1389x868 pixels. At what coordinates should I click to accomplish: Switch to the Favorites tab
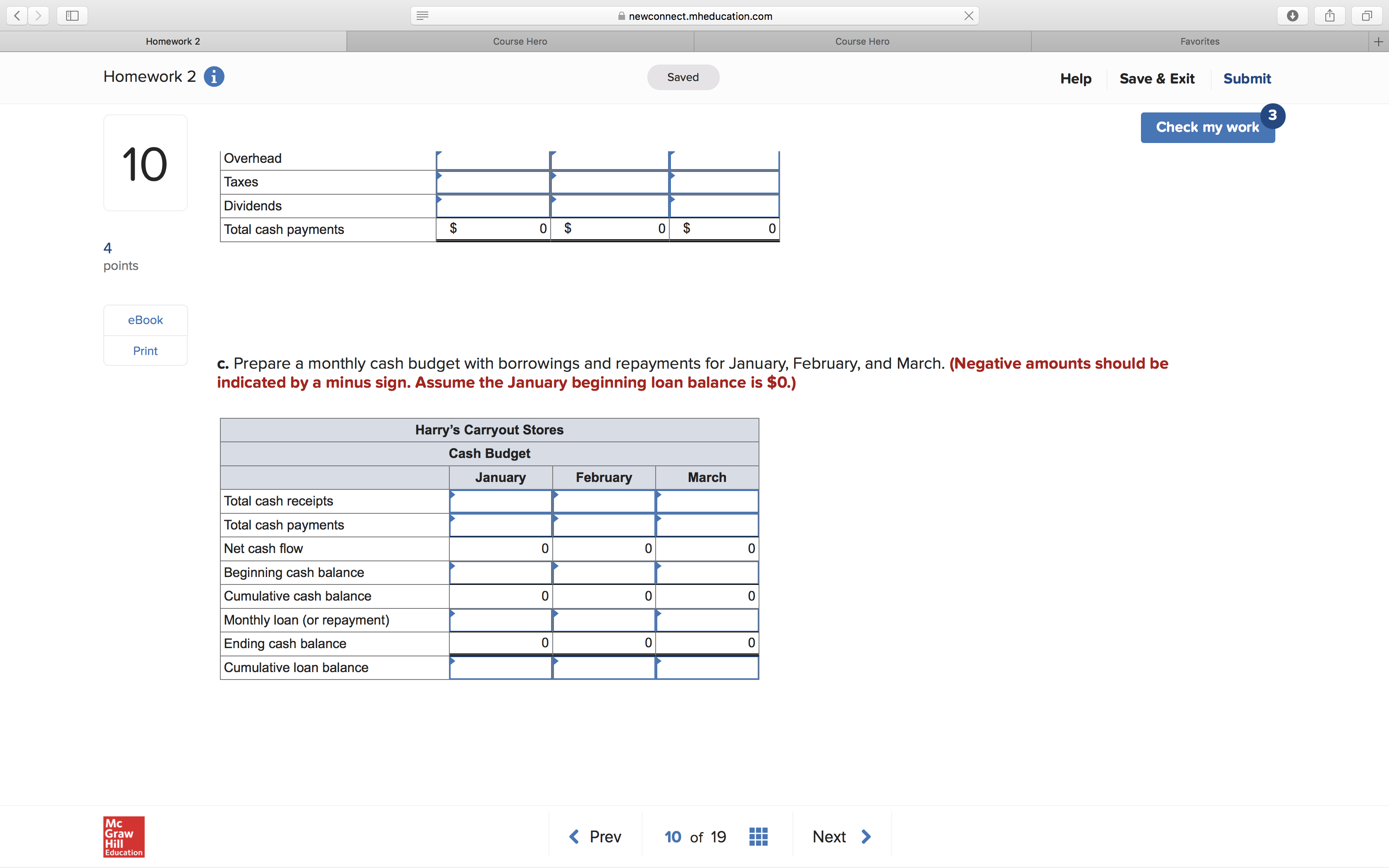[x=1200, y=41]
